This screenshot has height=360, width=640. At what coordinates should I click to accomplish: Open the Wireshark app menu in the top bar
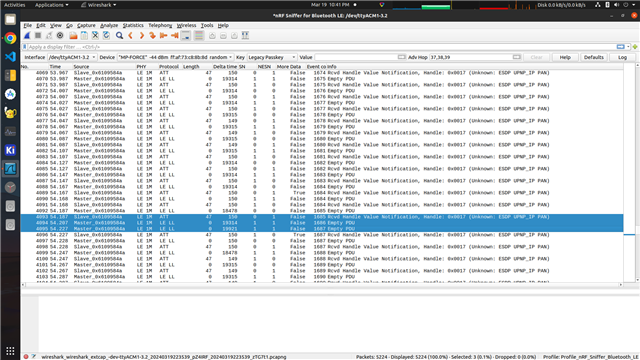[x=98, y=5]
